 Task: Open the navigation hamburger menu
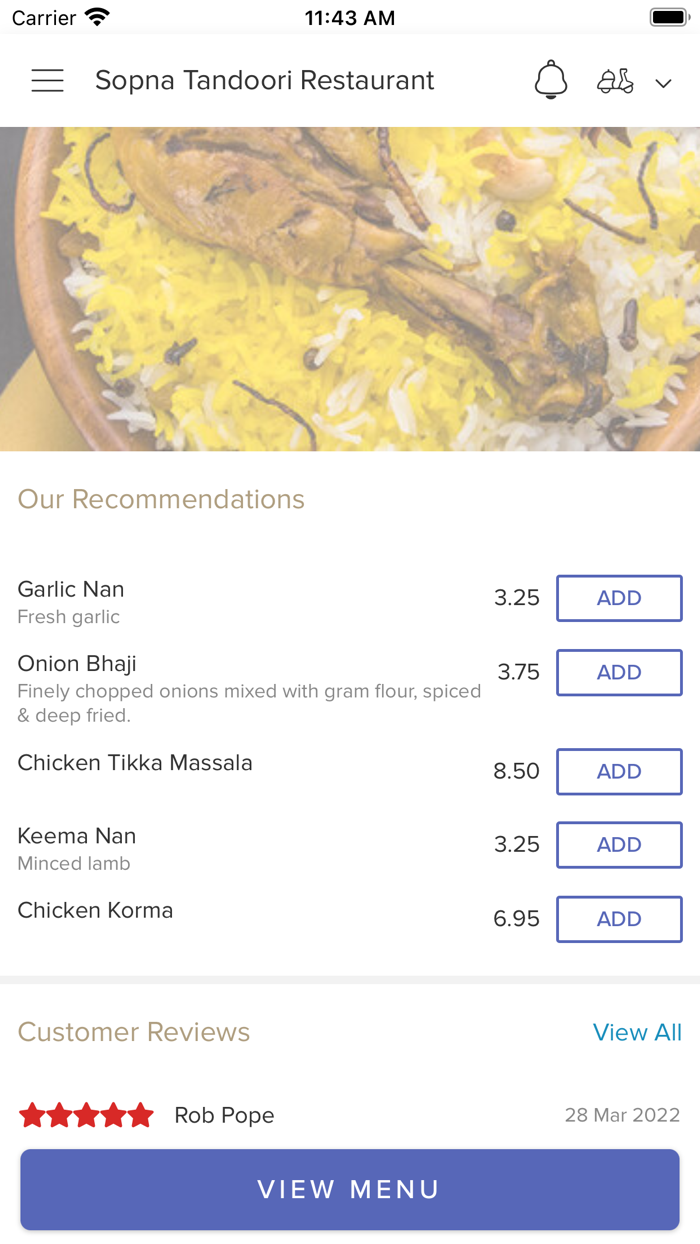[47, 80]
